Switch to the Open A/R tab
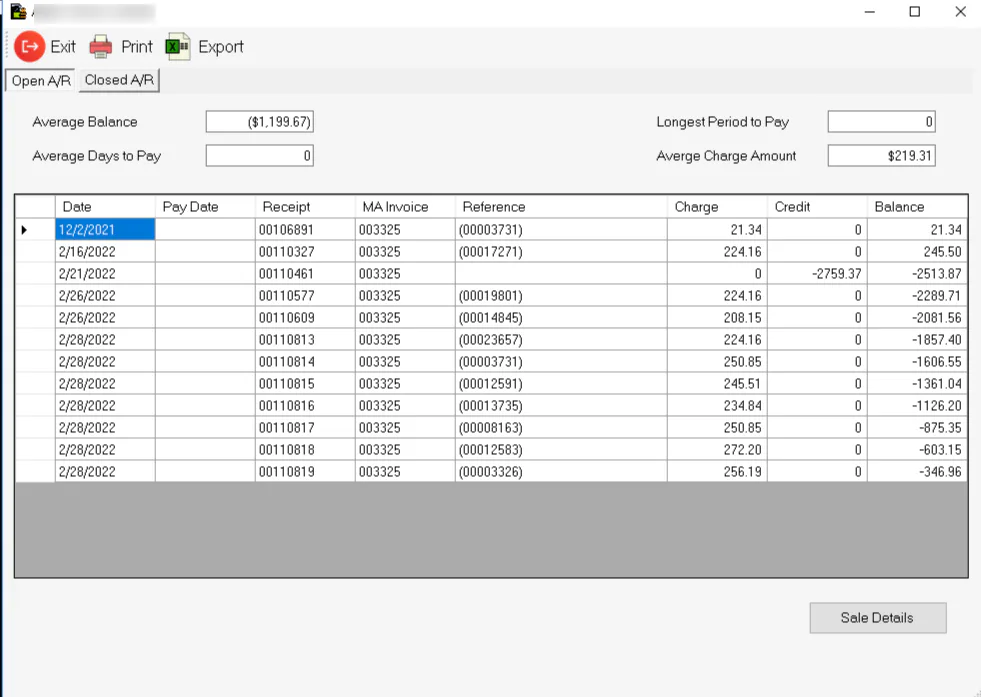This screenshot has height=697, width=981. tap(41, 81)
